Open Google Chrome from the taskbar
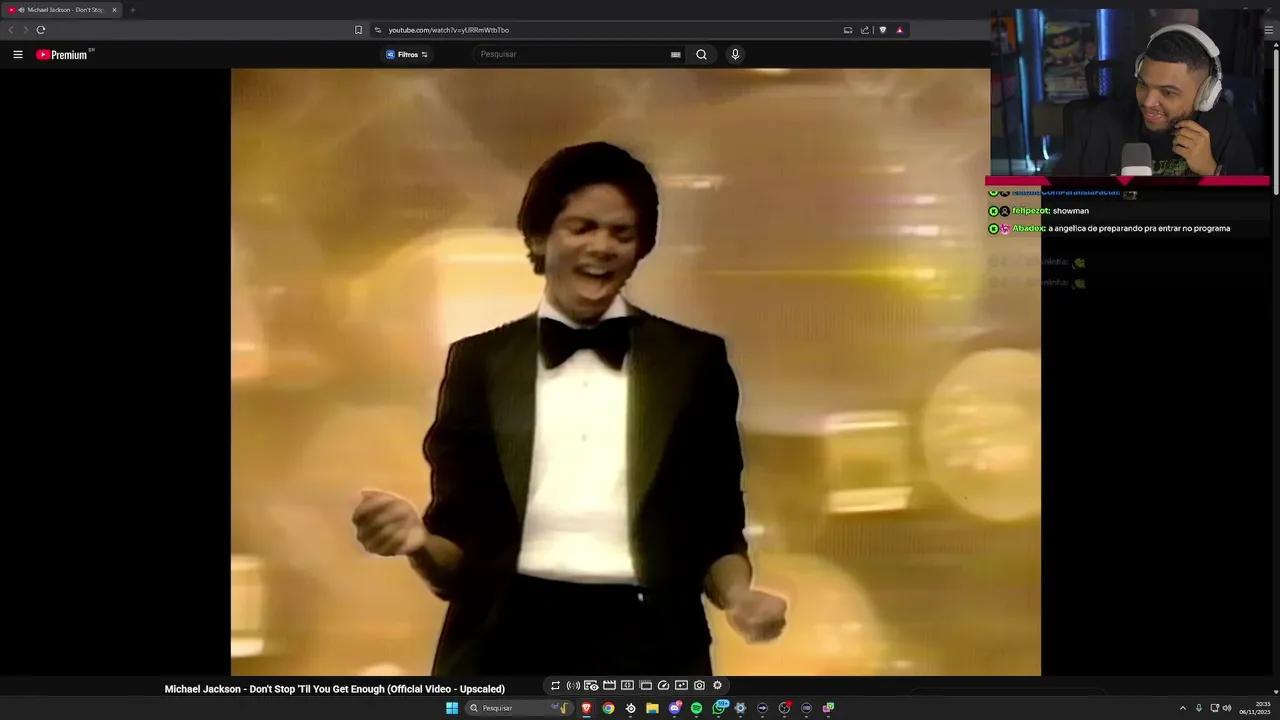The width and height of the screenshot is (1280, 720). pos(608,708)
